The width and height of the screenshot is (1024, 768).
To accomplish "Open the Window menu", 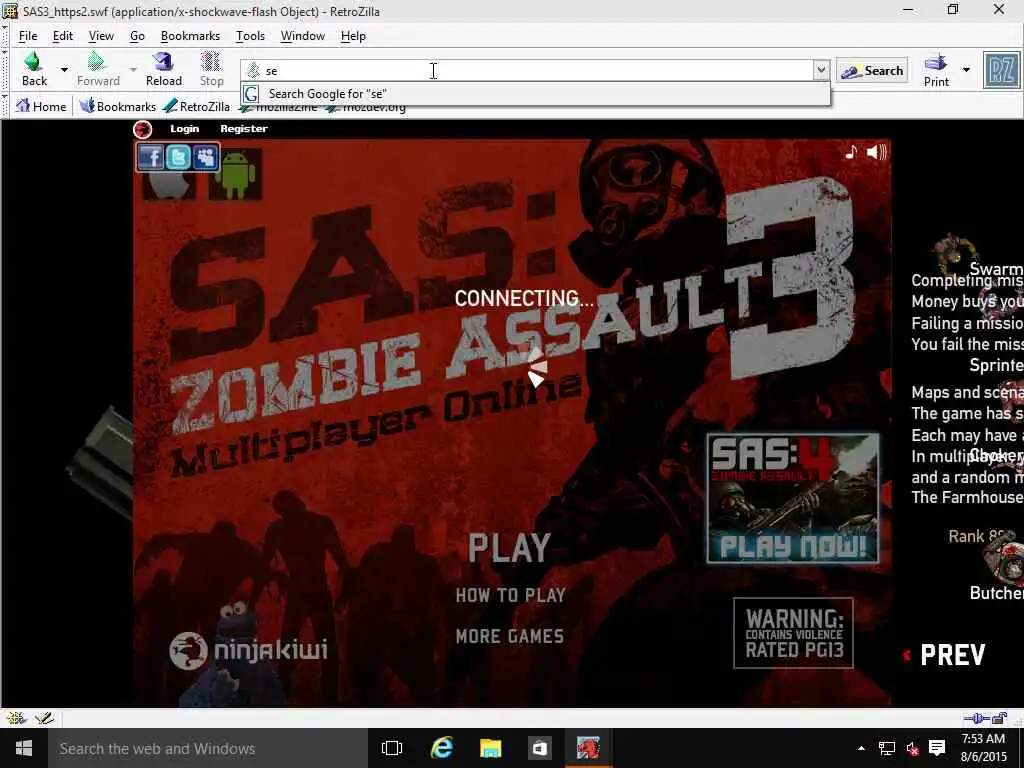I will pyautogui.click(x=302, y=36).
